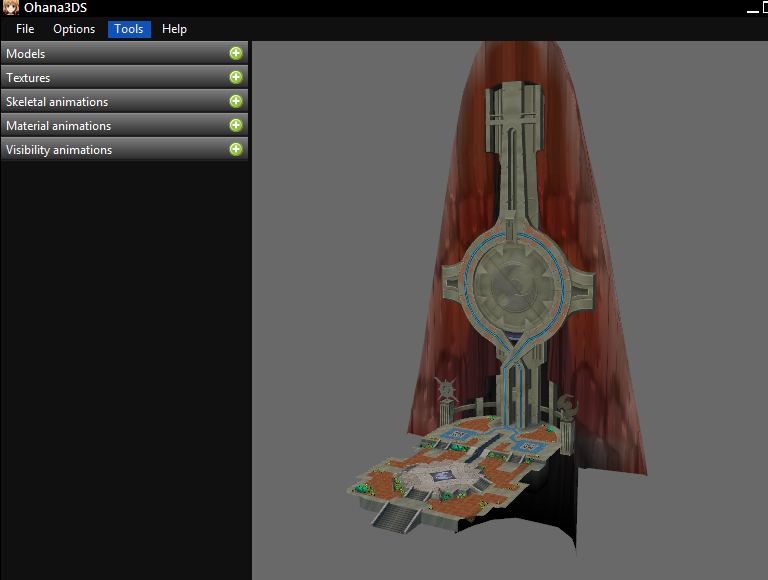768x580 pixels.
Task: Click the Ohana3DS app icon in title bar
Action: (x=11, y=8)
